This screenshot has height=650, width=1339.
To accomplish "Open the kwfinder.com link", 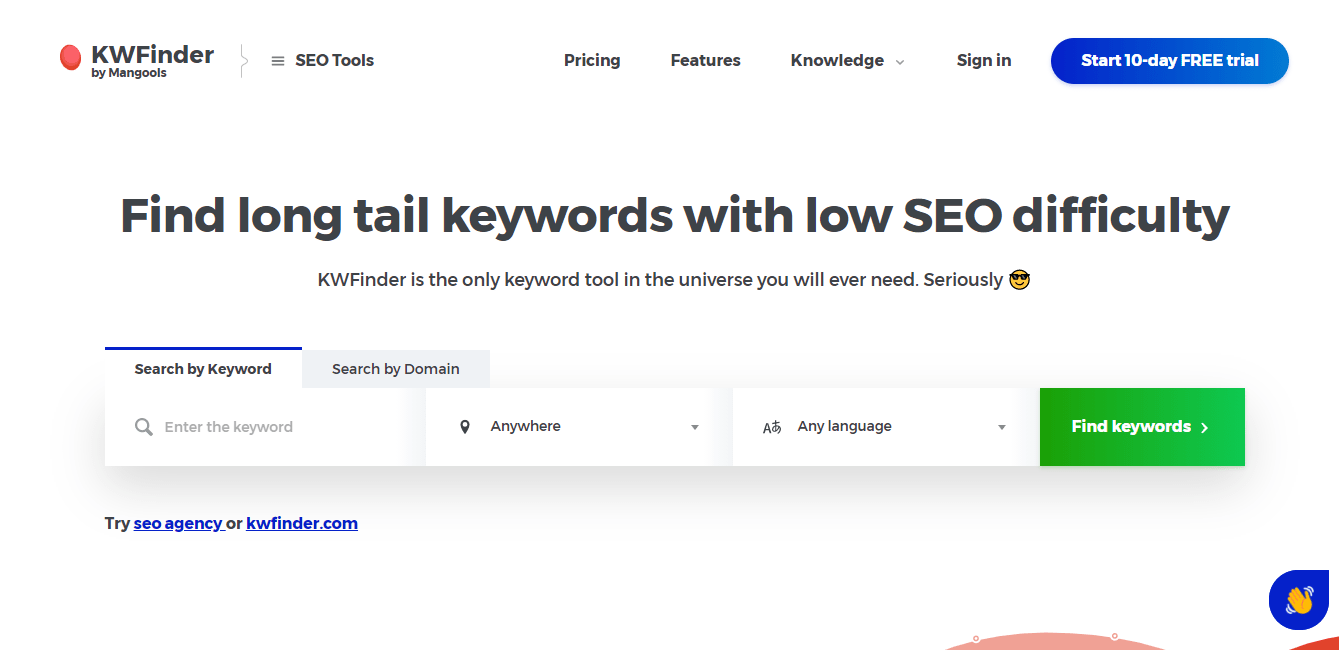I will 302,523.
